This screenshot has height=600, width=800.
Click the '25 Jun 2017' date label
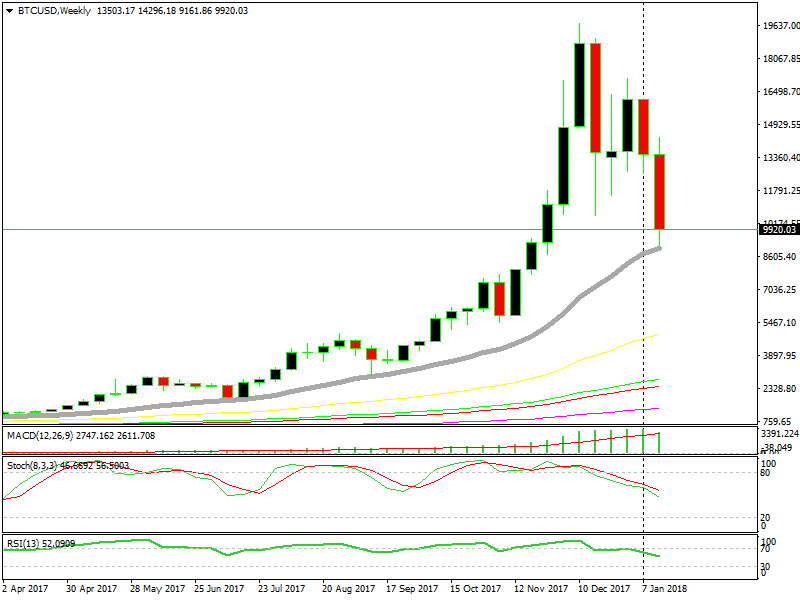(219, 589)
